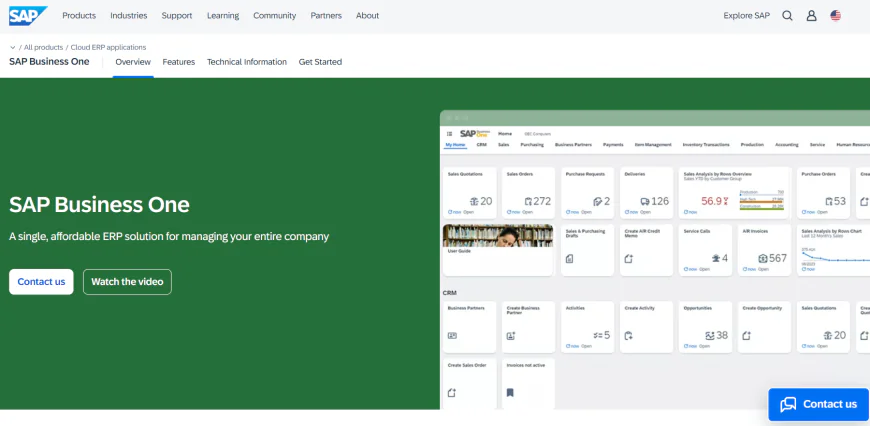Click the Create Opportunity icon
Viewport: 870px width, 426px height.
(x=746, y=336)
